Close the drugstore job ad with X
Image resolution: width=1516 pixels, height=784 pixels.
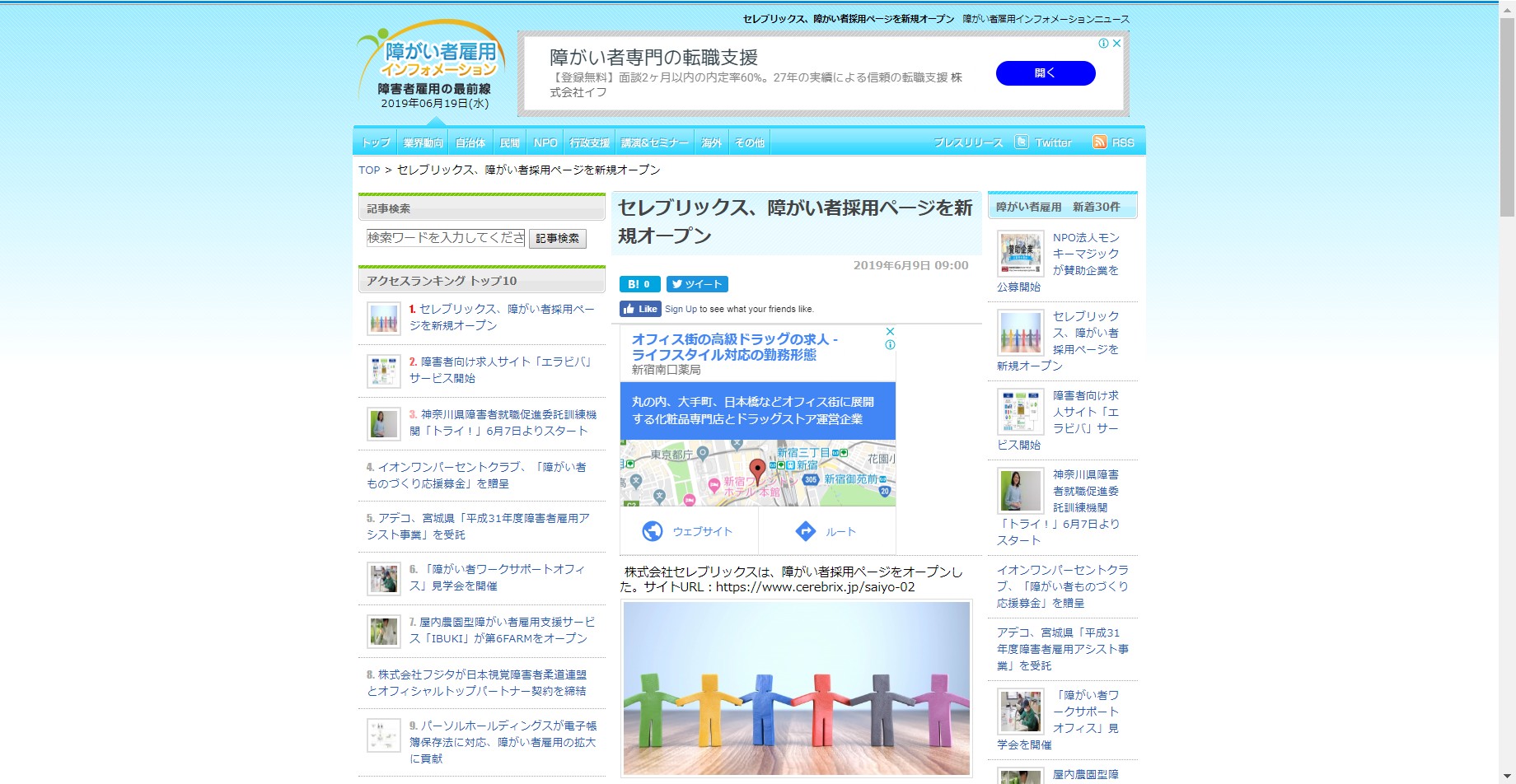[890, 331]
